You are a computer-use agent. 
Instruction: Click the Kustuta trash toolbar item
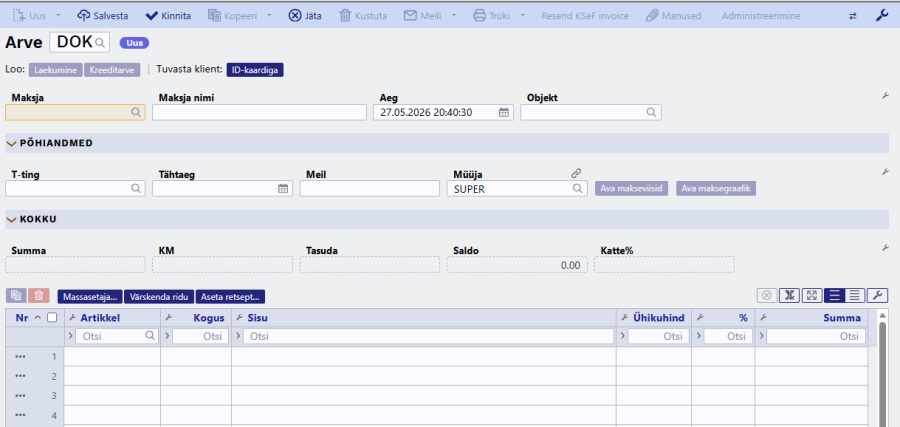[363, 15]
